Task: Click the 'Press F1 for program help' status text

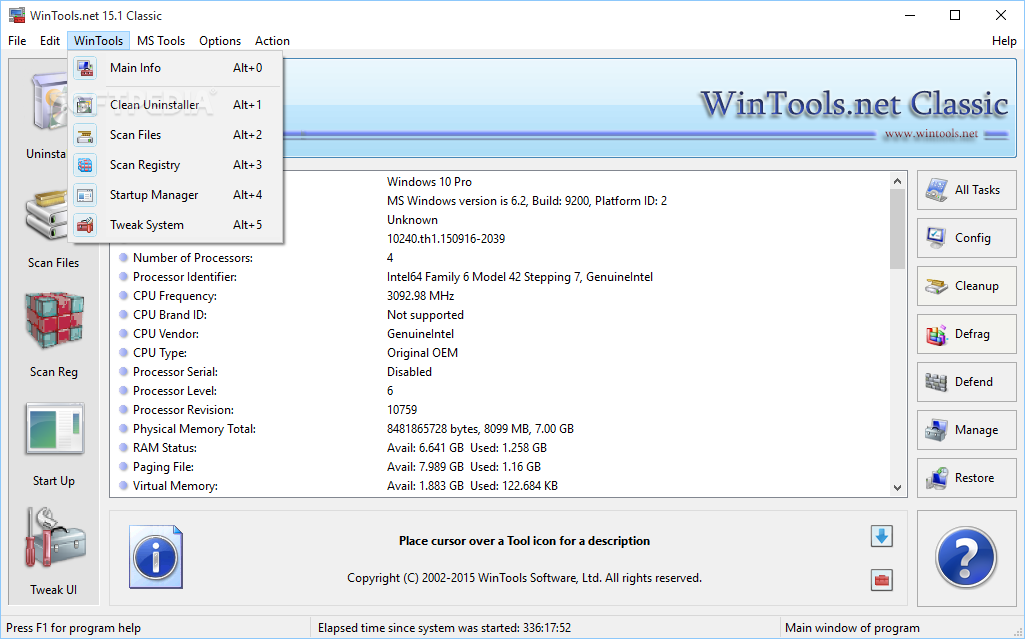Action: pyautogui.click(x=73, y=628)
